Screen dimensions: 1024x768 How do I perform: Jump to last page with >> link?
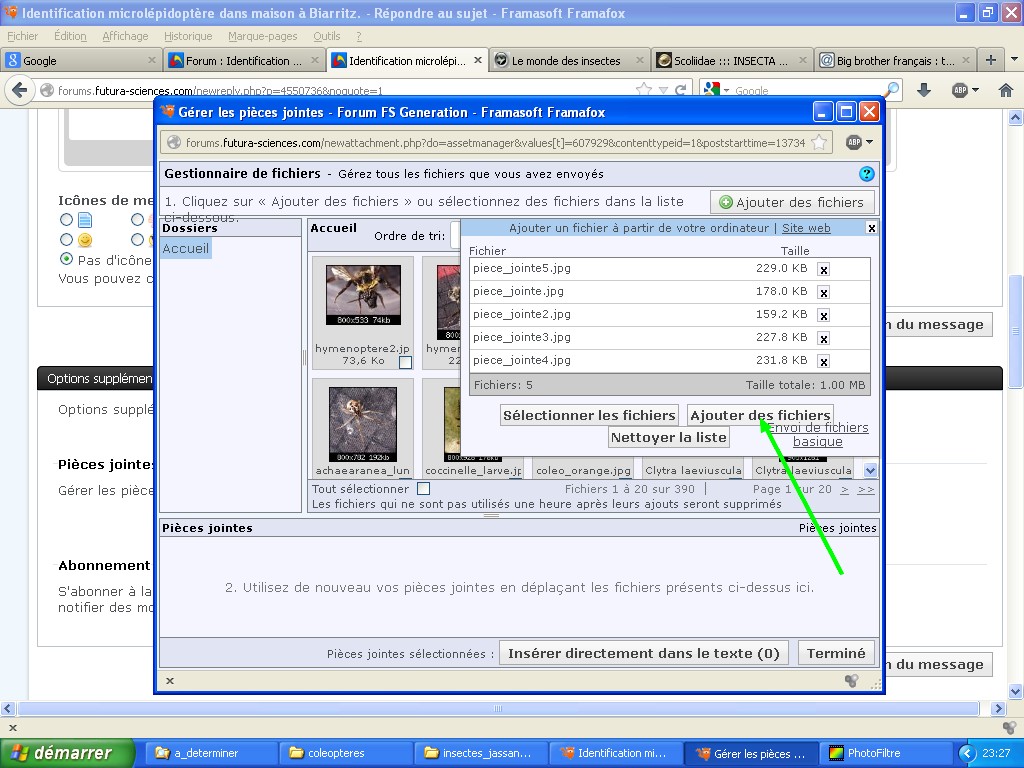tap(866, 489)
